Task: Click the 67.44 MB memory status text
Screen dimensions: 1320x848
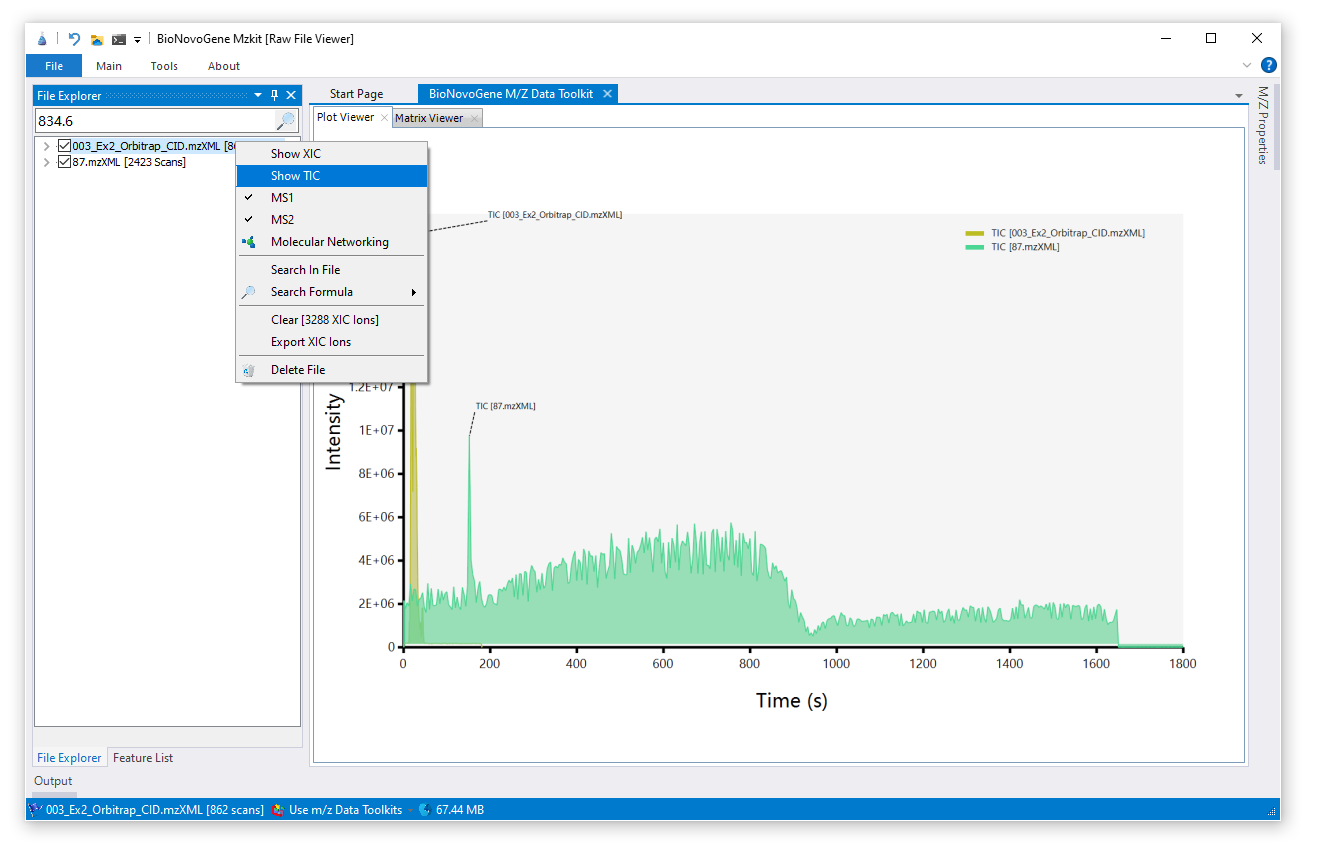Action: click(460, 810)
